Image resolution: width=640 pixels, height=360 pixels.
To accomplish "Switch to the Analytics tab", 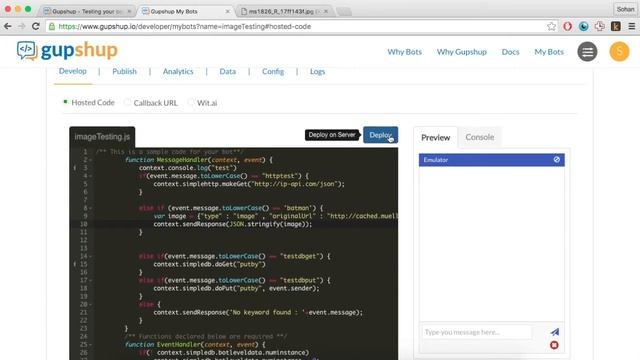I will (178, 71).
